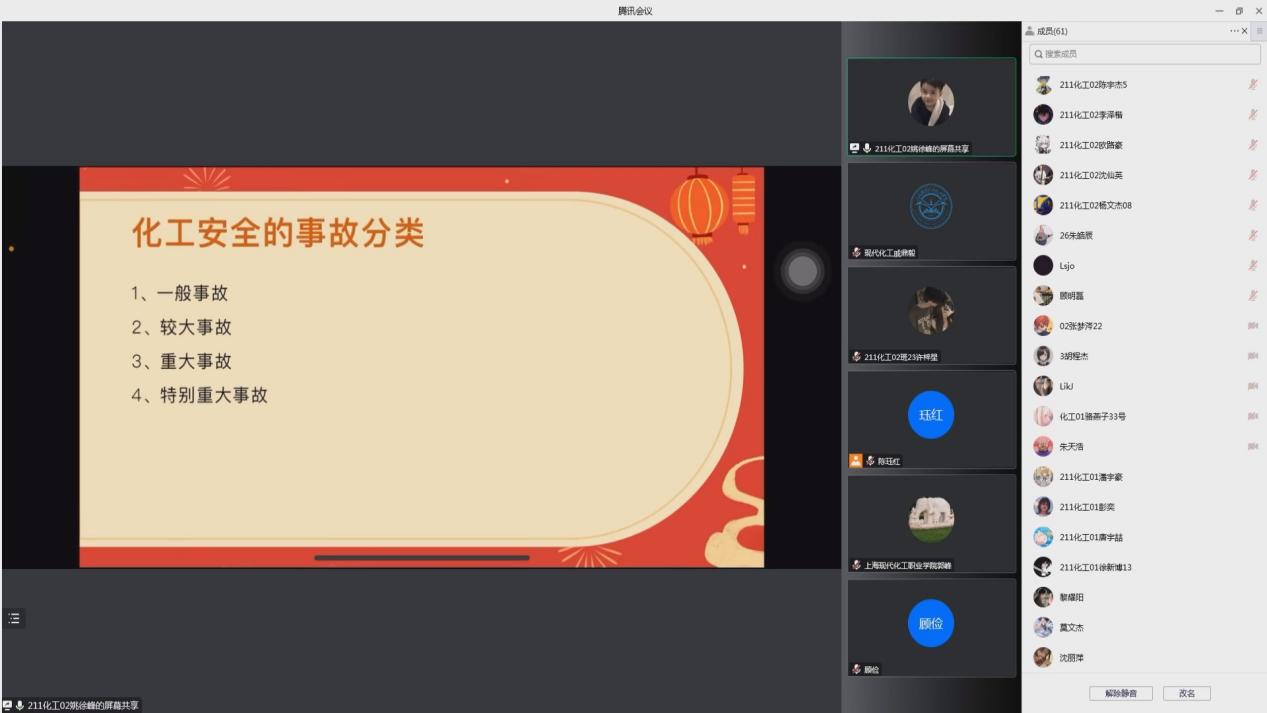
Task: Click the host badge icon on 陈珏红's tile
Action: tap(855, 461)
